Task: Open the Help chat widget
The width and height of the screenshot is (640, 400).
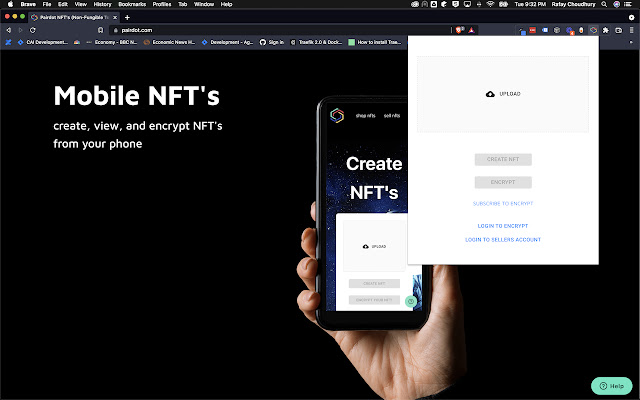Action: 611,386
